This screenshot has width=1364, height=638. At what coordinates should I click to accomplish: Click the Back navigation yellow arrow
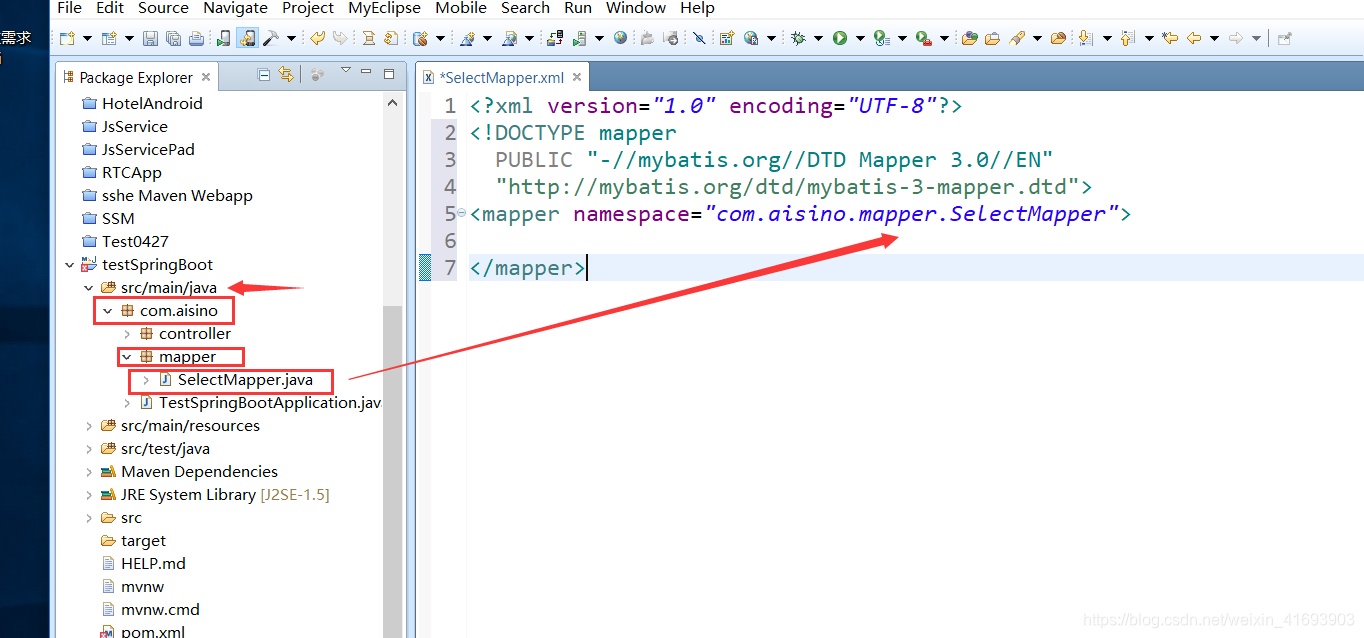[x=1194, y=38]
